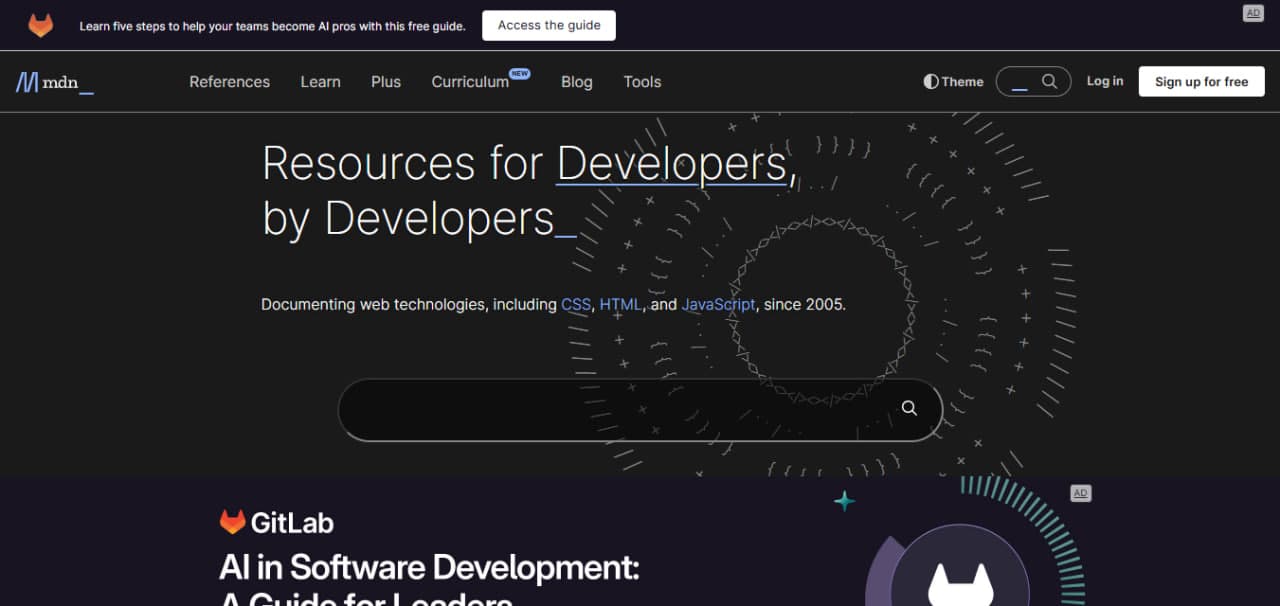Image resolution: width=1280 pixels, height=606 pixels.
Task: Click the AD badge on the GitLab ad
Action: (x=1080, y=493)
